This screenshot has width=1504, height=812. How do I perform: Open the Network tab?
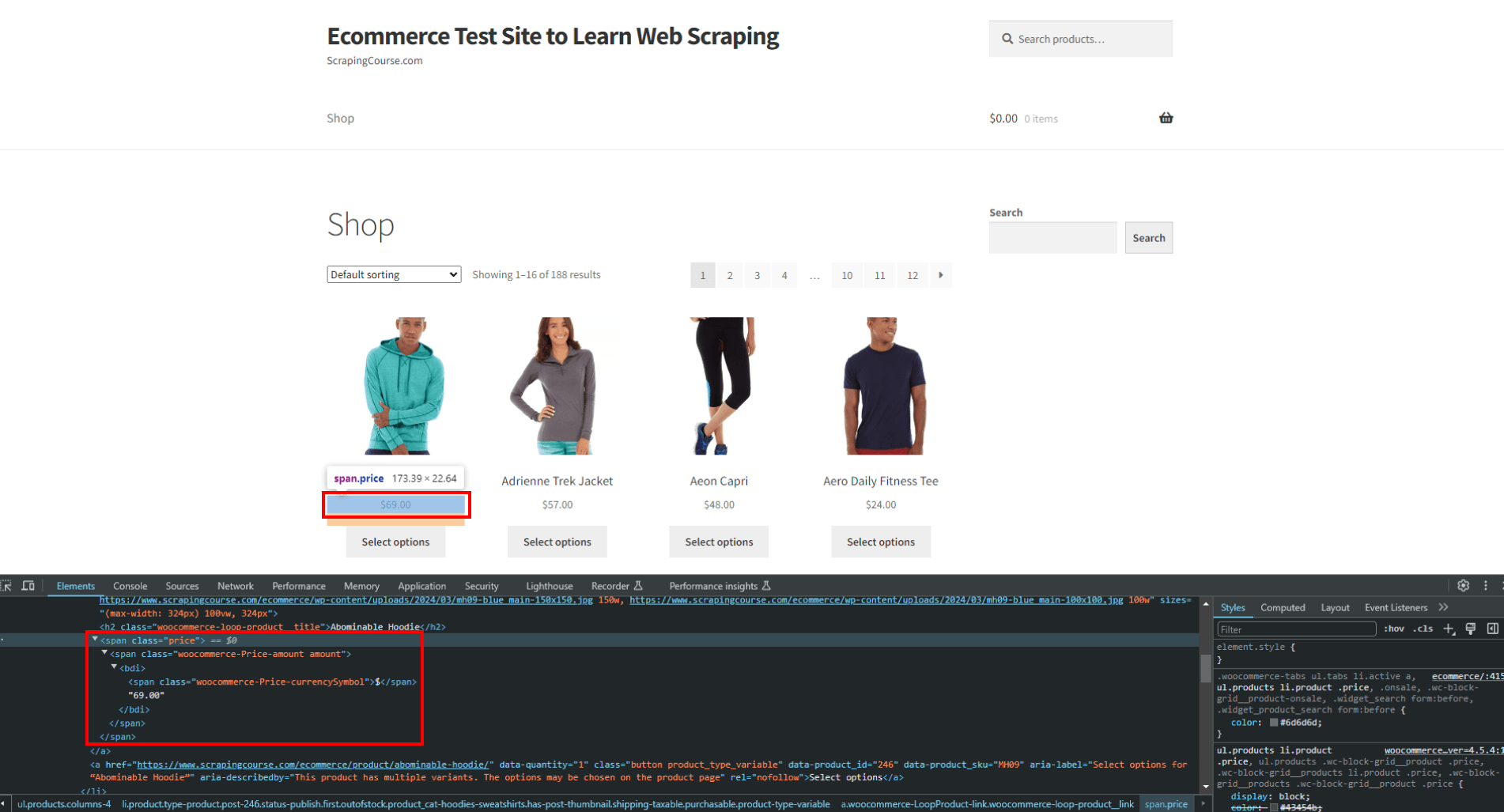coord(236,586)
